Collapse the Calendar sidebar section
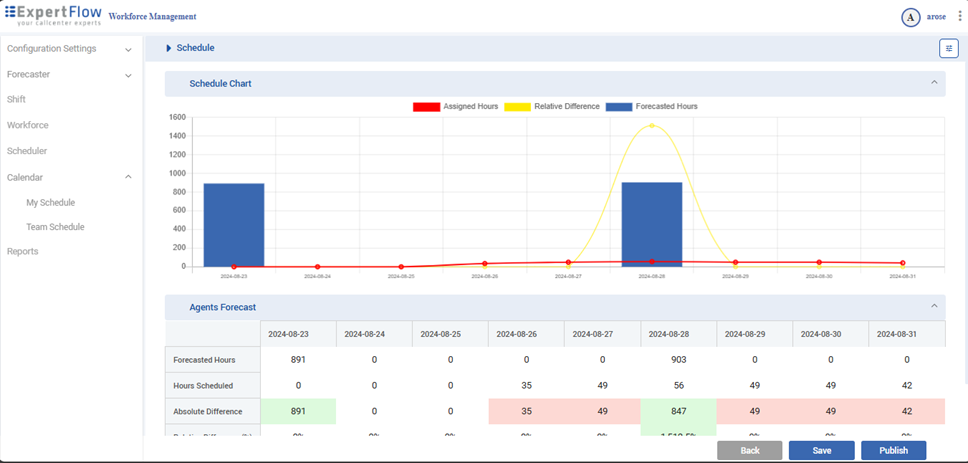This screenshot has width=968, height=463. click(x=128, y=177)
